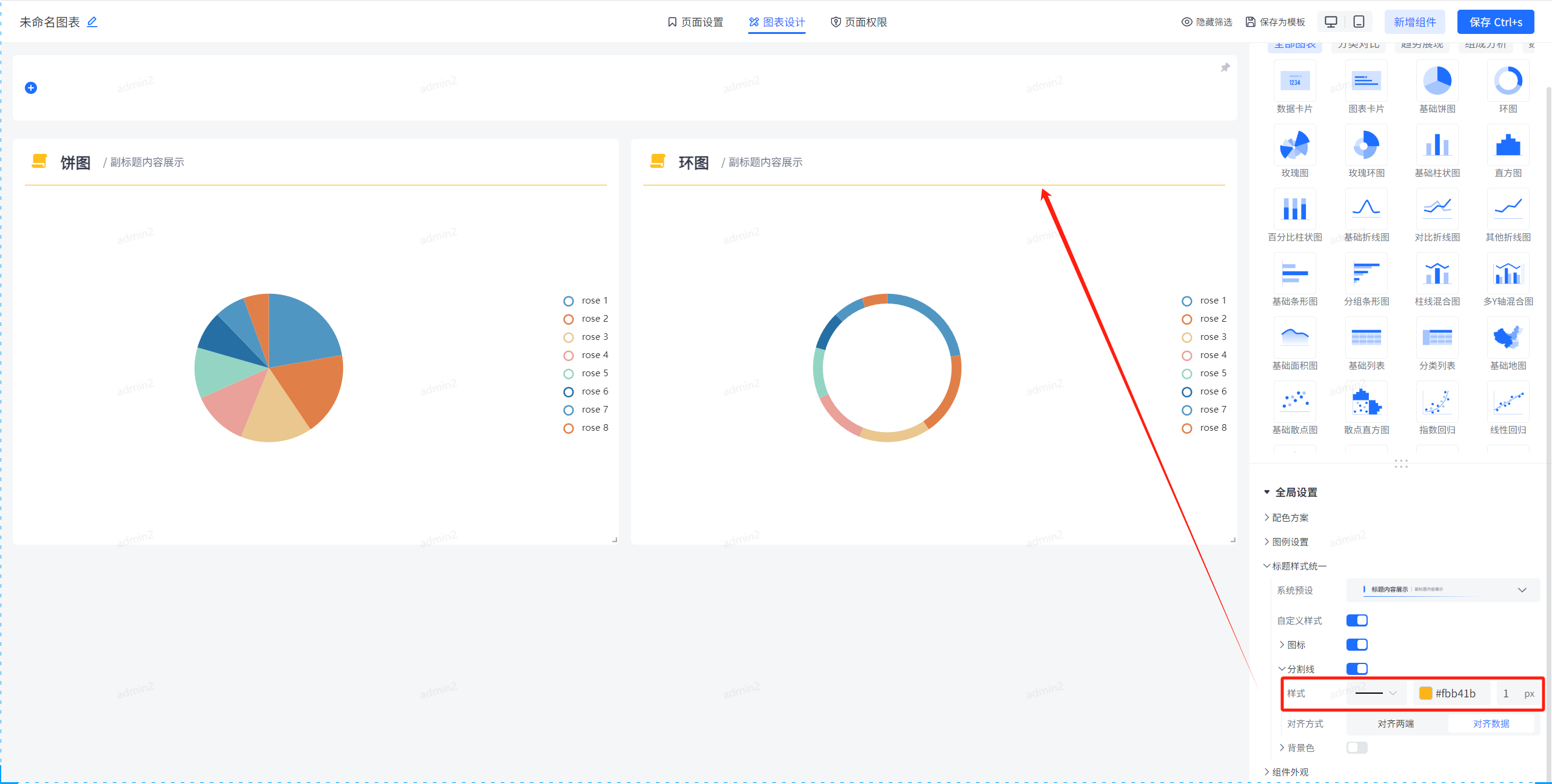1552x784 pixels.
Task: Open the divider line style dropdown
Action: 1376,693
